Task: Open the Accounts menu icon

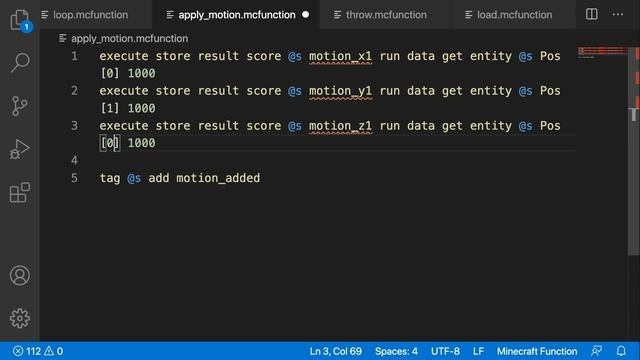Action: [20, 276]
